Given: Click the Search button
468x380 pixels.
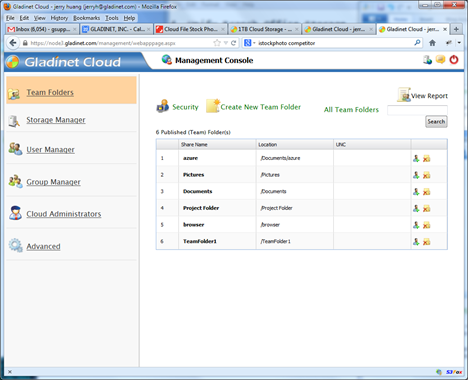Looking at the screenshot, I should [436, 122].
